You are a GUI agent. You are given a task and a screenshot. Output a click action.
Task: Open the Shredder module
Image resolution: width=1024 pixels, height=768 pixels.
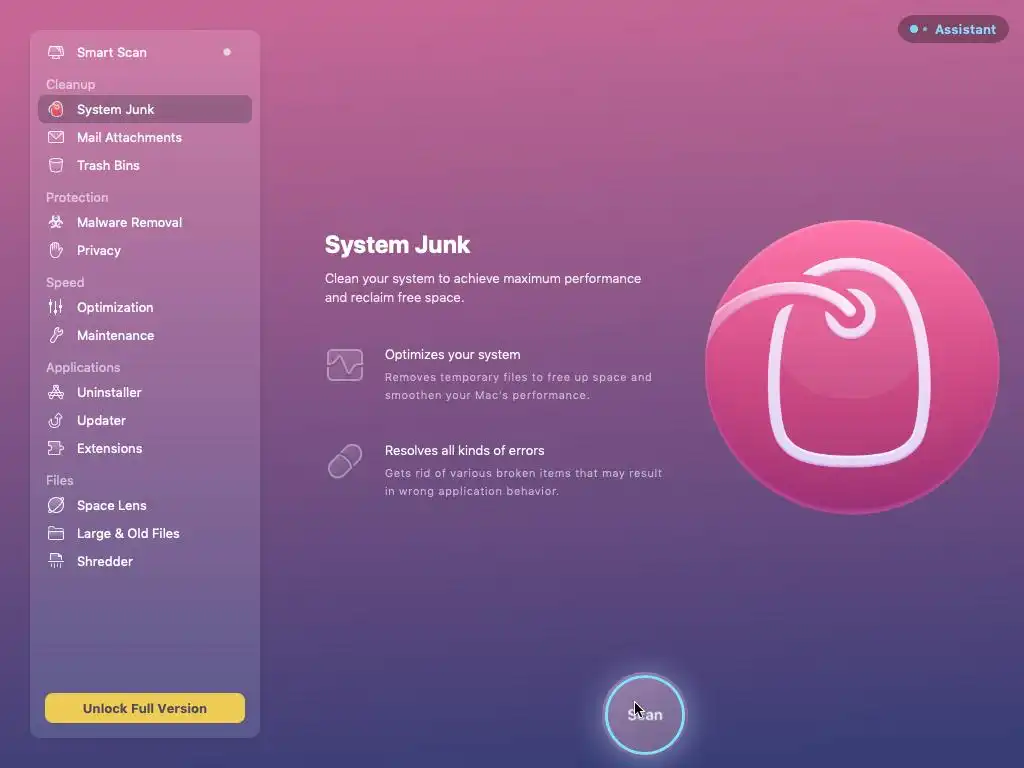(145, 561)
